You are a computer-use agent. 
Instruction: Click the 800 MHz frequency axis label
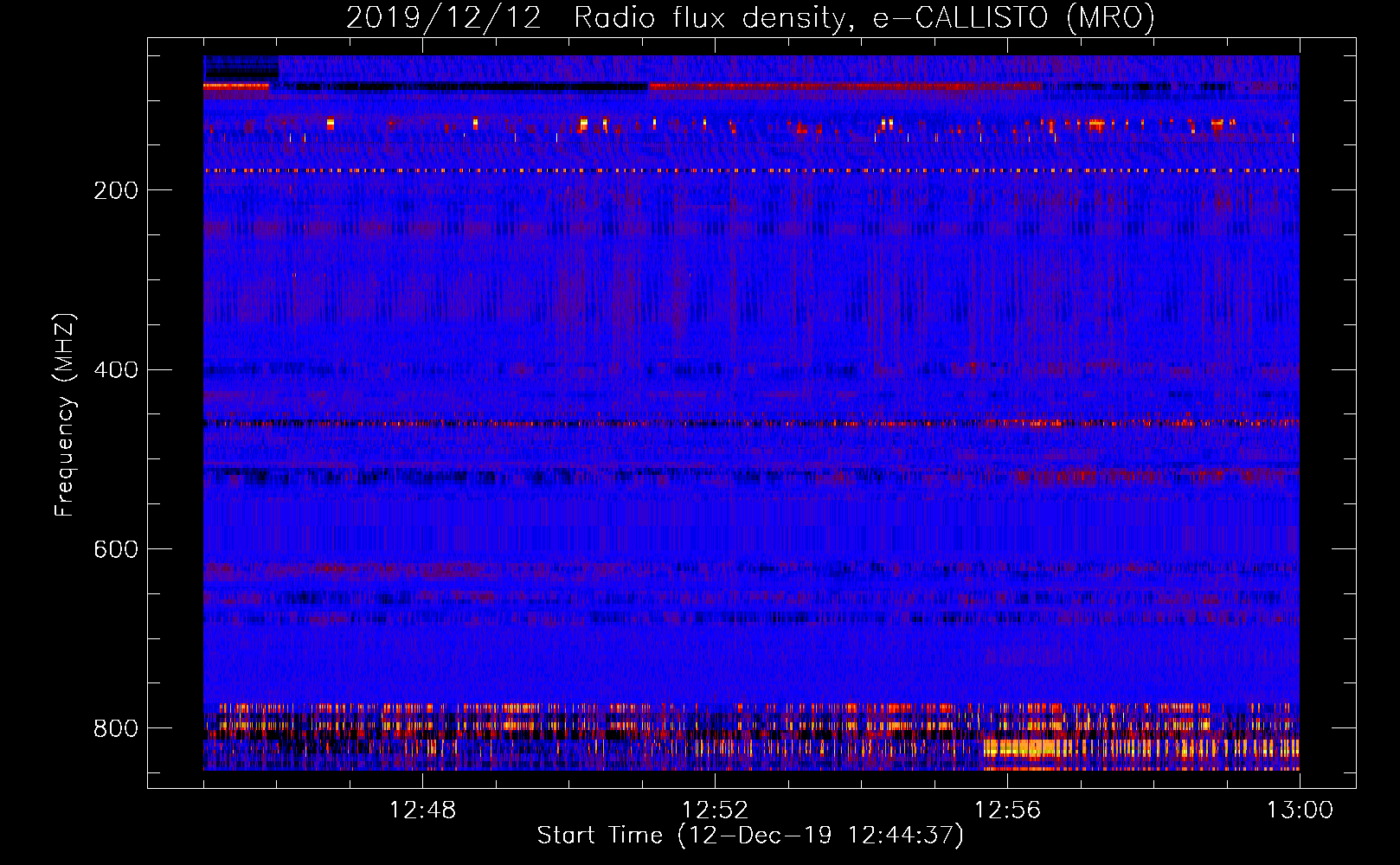point(116,729)
